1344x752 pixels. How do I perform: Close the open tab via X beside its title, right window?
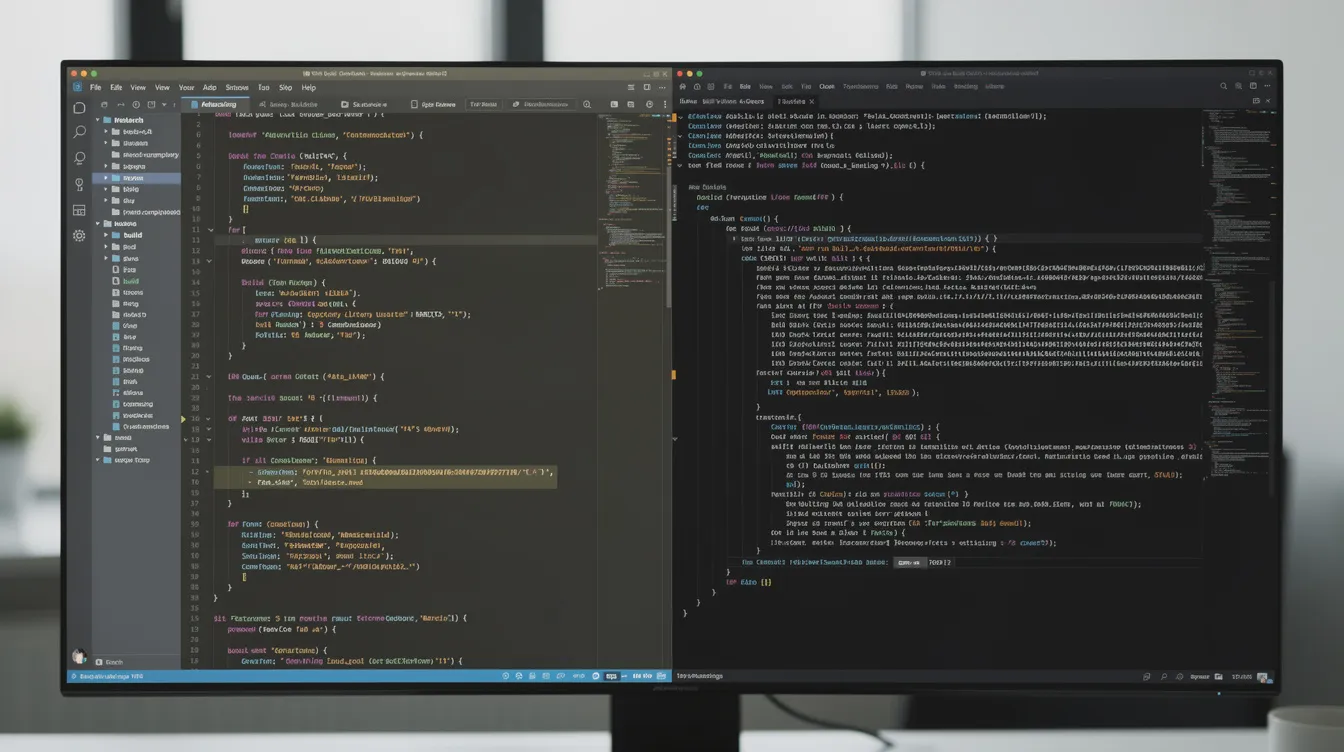tap(812, 101)
